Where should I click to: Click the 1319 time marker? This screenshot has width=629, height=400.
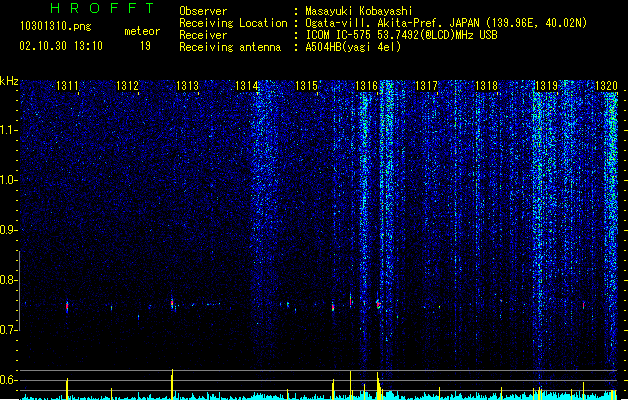[546, 86]
